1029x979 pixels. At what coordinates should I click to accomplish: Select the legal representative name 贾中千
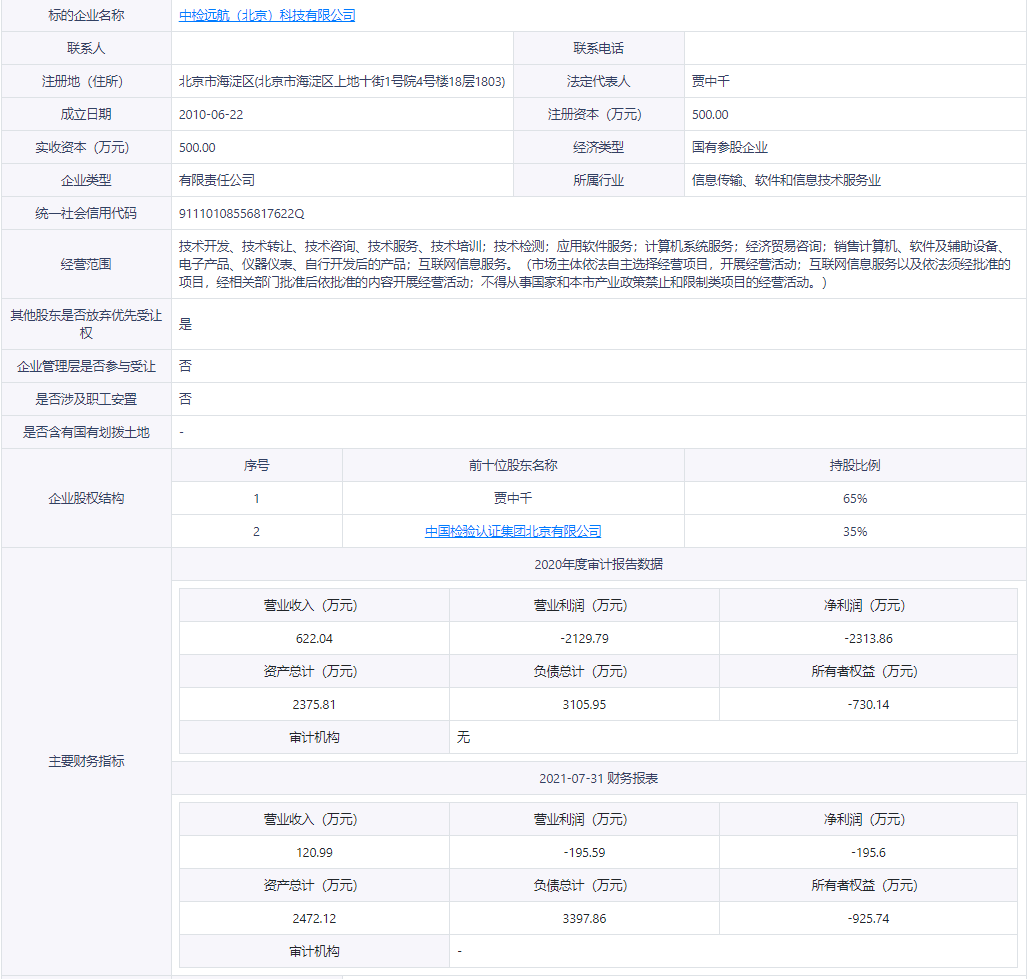(711, 81)
